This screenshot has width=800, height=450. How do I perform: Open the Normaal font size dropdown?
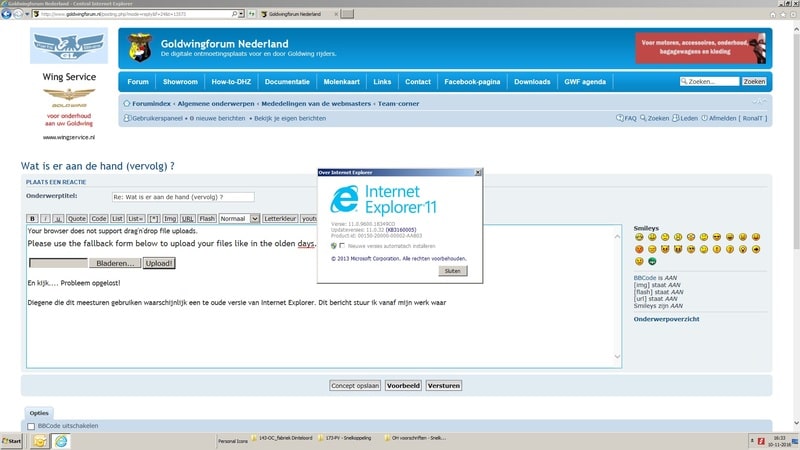click(x=239, y=218)
